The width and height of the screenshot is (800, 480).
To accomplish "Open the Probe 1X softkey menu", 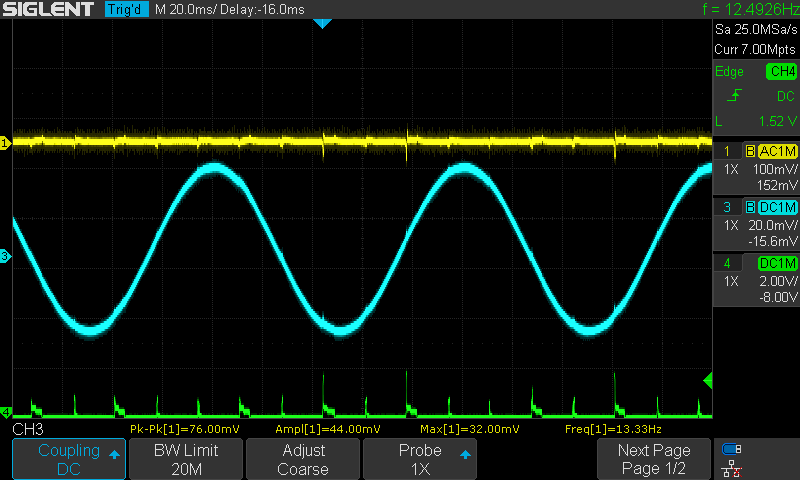I will 420,459.
